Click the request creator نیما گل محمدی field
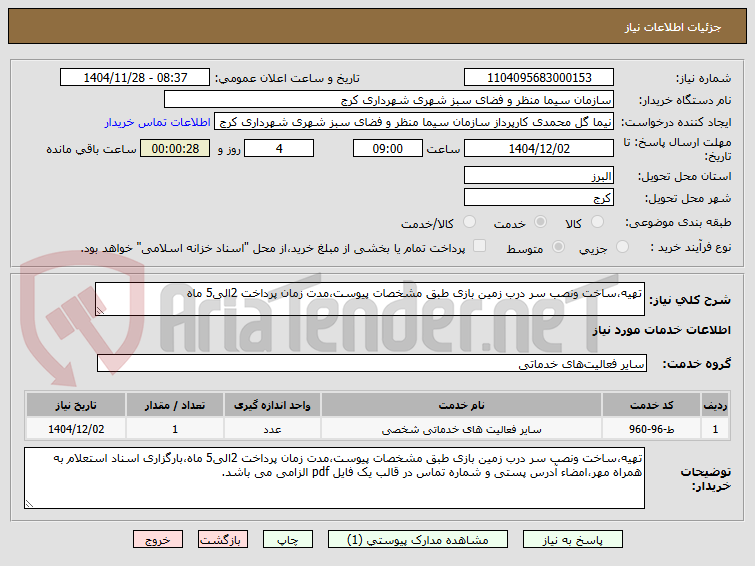Viewport: 755px width, 566px height. [414, 122]
